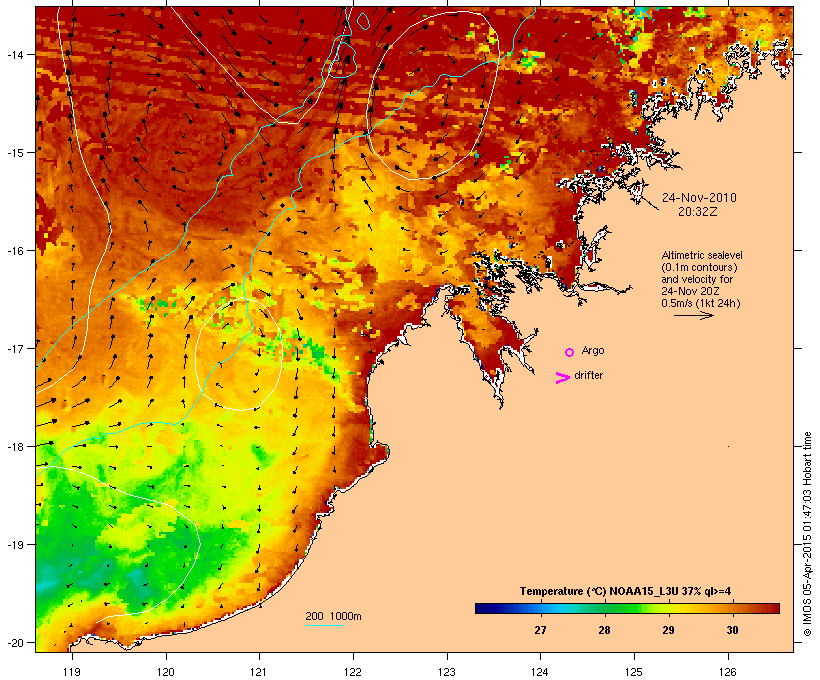Click the '200 1000m' depth contour label

pos(333,616)
